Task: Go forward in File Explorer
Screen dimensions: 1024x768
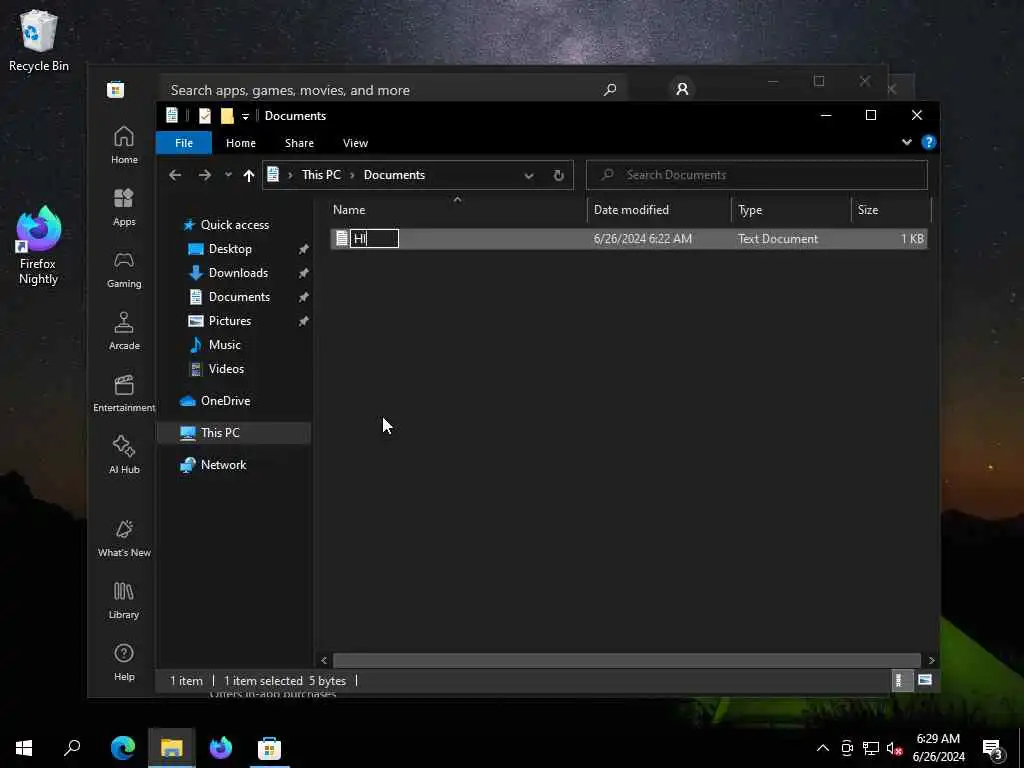Action: (204, 175)
